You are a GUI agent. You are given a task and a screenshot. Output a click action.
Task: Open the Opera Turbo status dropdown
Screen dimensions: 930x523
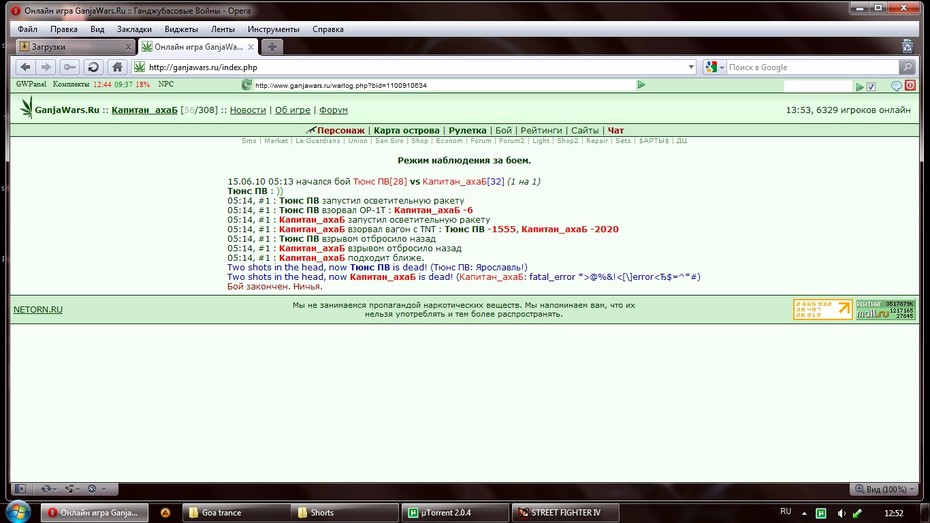pyautogui.click(x=95, y=489)
